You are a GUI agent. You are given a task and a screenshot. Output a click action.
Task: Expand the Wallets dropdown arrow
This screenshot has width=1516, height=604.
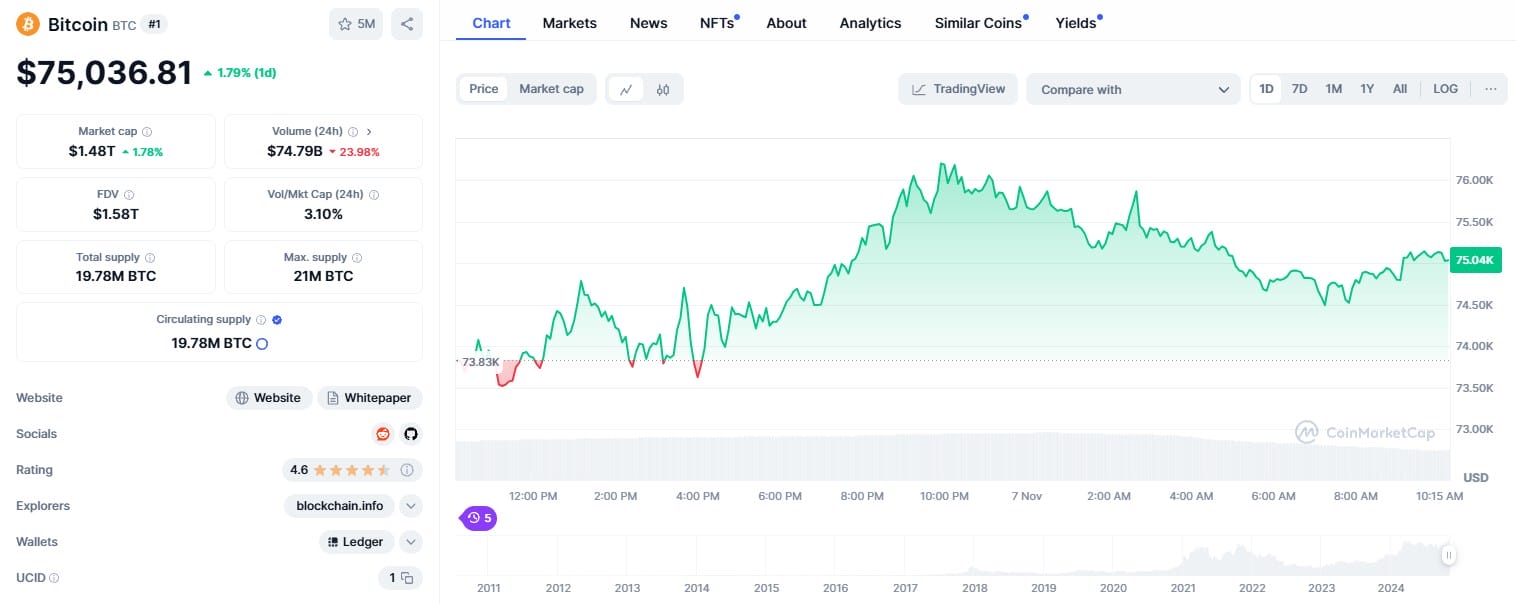pyautogui.click(x=410, y=542)
